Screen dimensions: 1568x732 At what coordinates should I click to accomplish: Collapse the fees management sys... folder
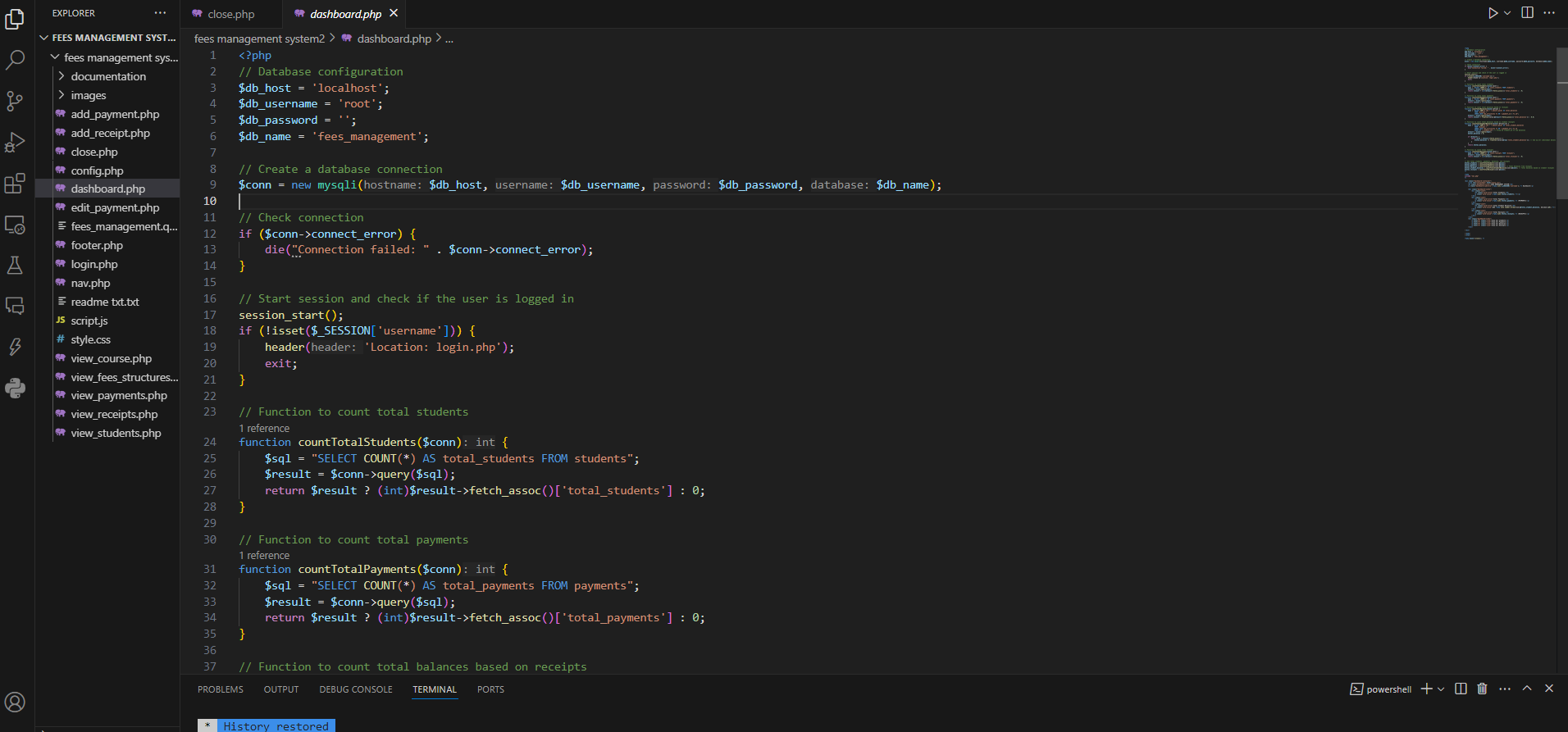[x=107, y=57]
